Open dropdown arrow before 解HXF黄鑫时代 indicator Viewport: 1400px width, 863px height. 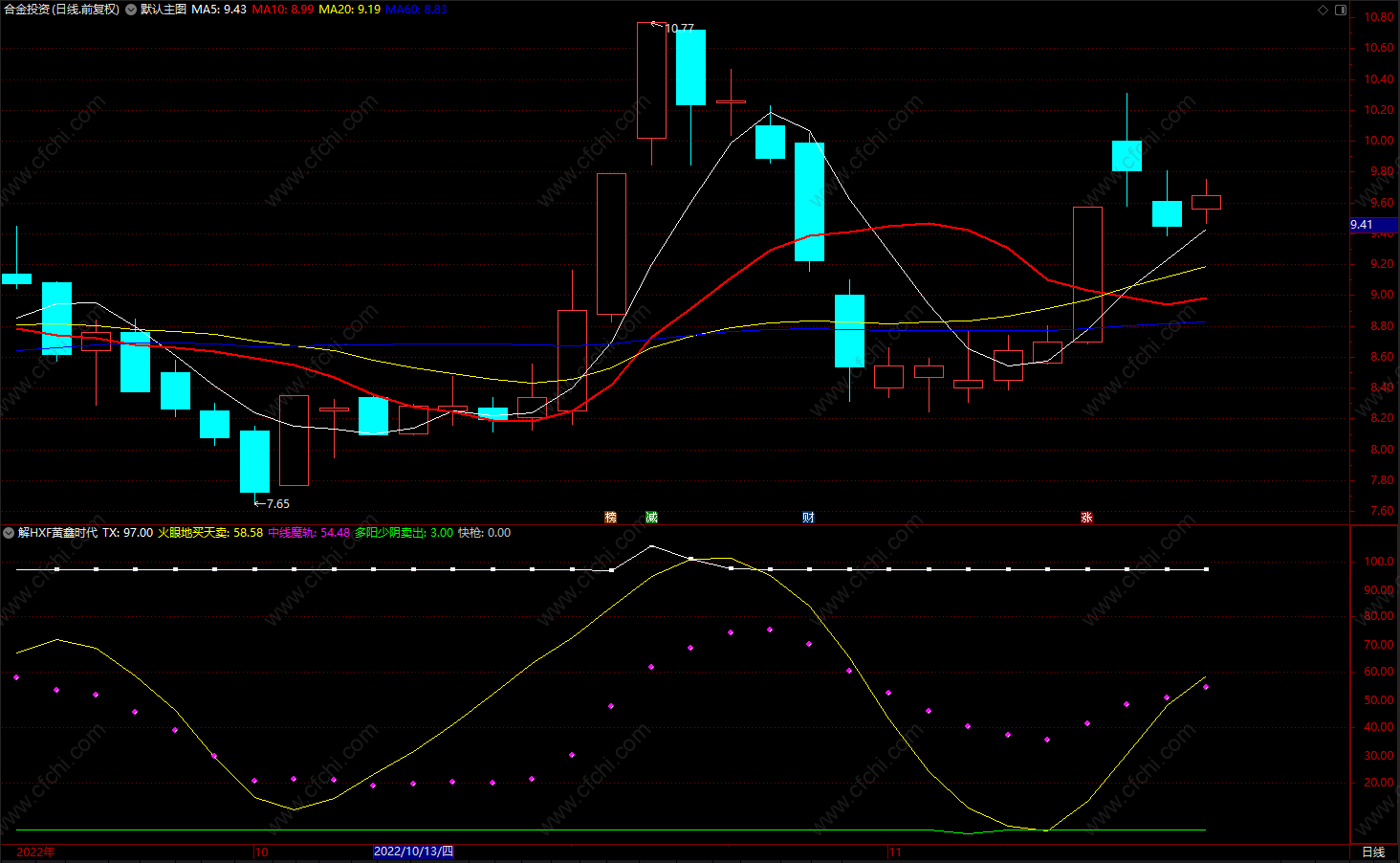coord(9,533)
